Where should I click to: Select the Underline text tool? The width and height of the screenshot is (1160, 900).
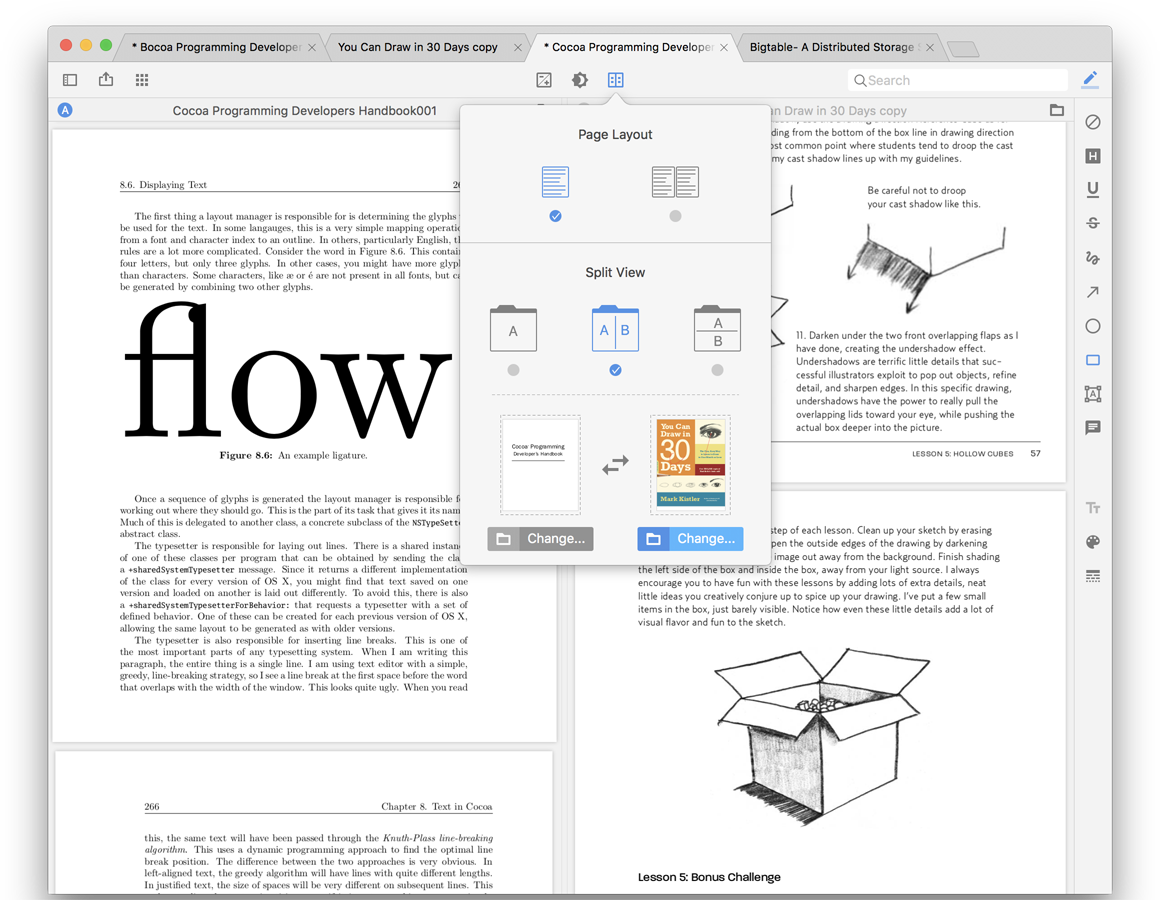[1092, 189]
